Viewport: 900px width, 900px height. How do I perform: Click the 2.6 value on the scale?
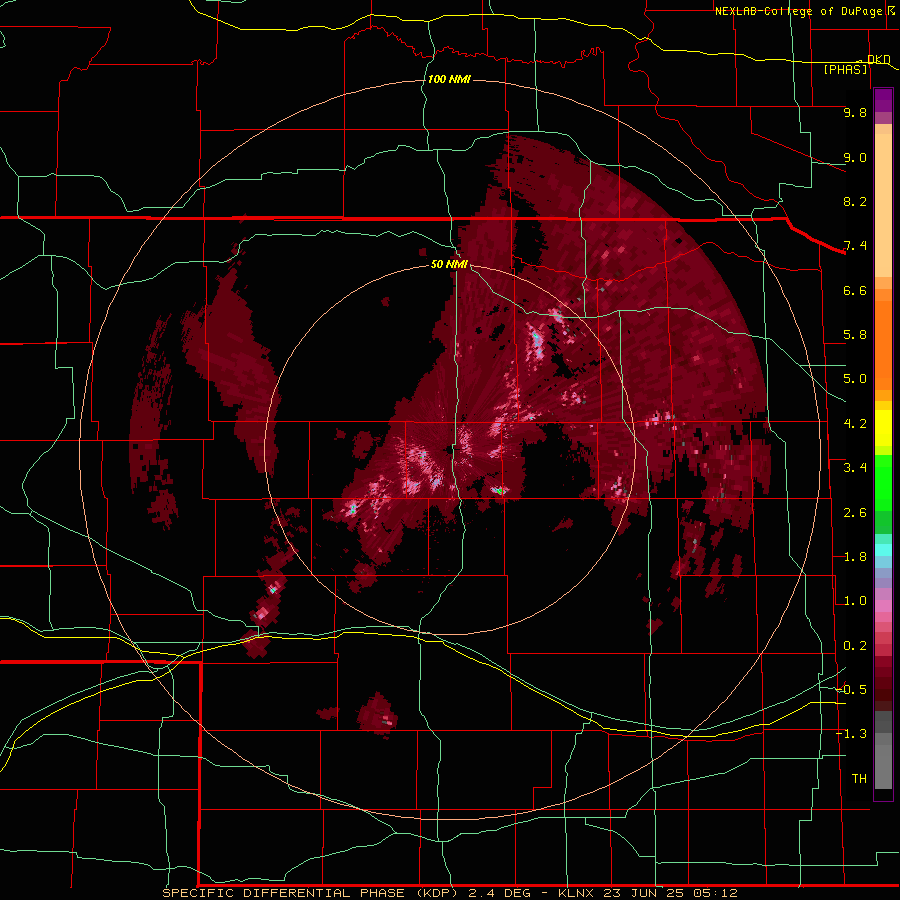point(855,513)
